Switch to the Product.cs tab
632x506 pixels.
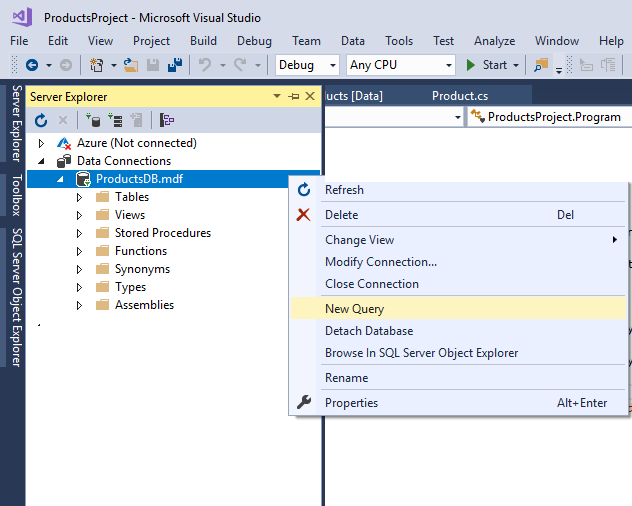(x=460, y=96)
